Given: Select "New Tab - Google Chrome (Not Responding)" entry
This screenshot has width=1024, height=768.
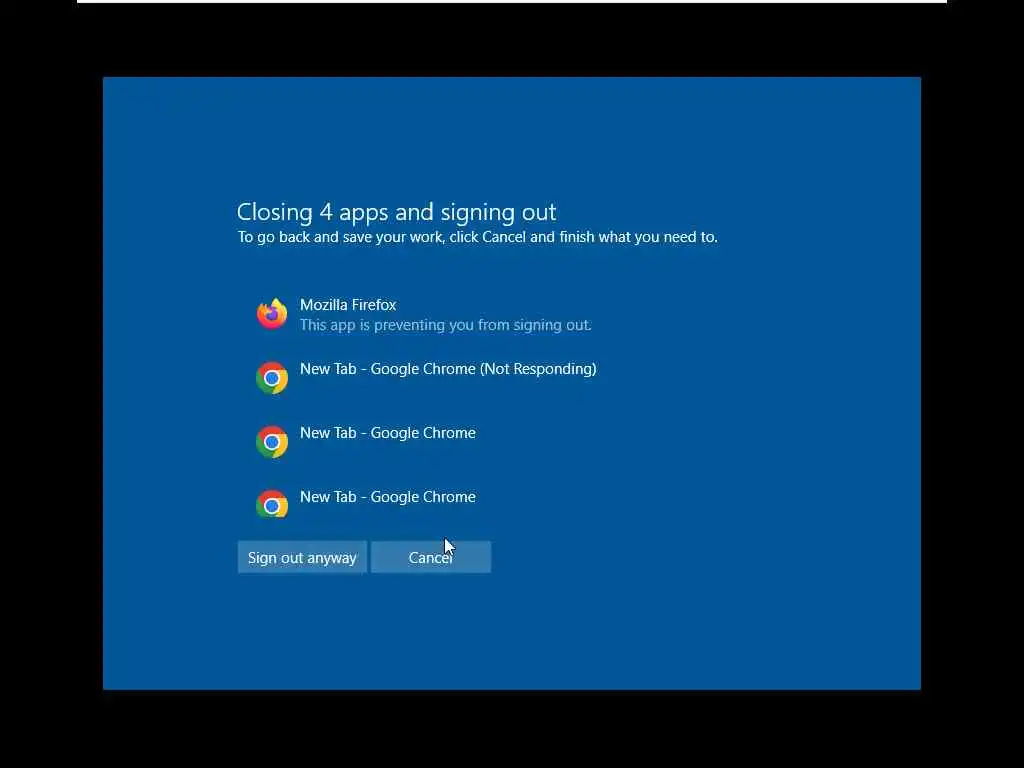Looking at the screenshot, I should (448, 369).
